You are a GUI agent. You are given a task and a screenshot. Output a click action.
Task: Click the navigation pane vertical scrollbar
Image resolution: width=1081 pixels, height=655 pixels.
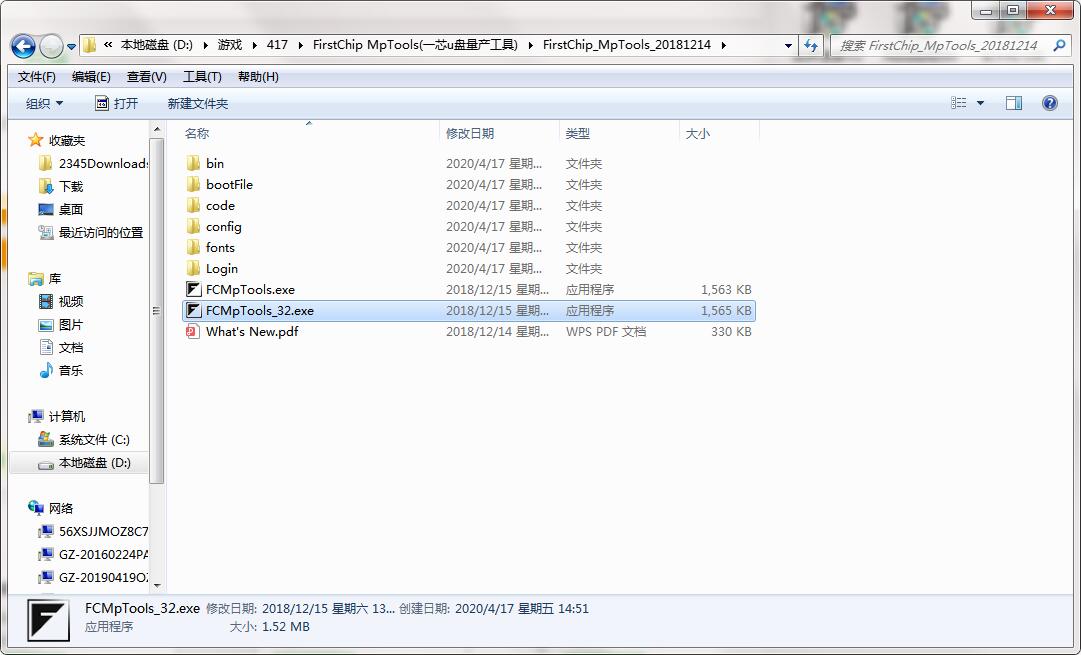pyautogui.click(x=156, y=310)
